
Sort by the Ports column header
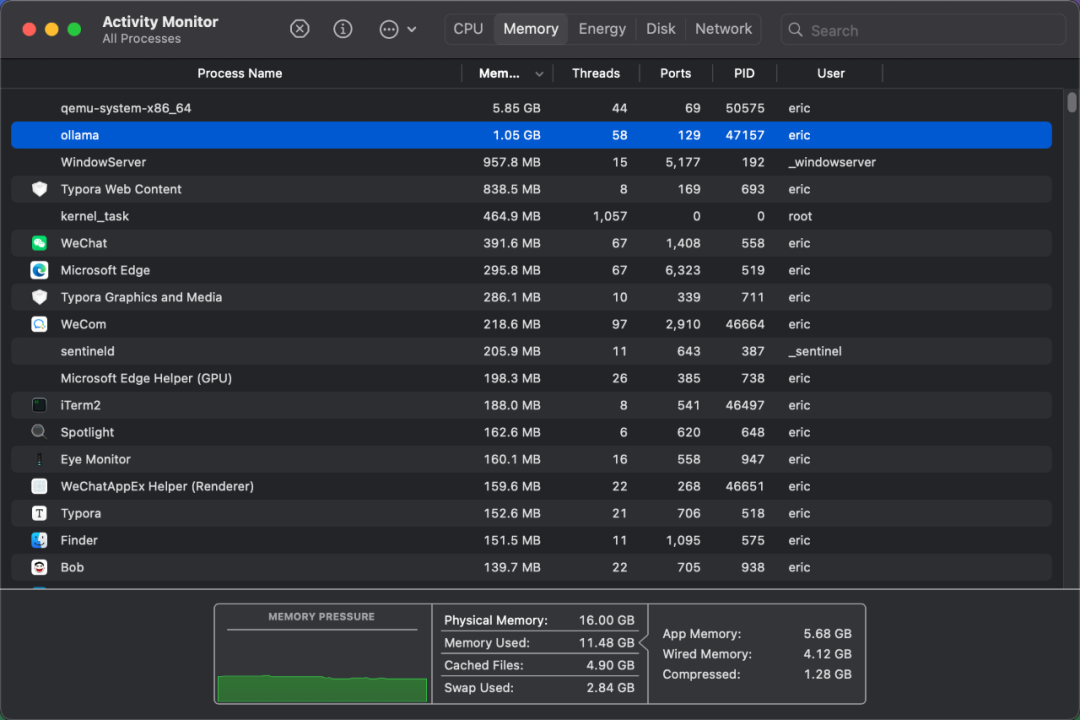tap(675, 73)
